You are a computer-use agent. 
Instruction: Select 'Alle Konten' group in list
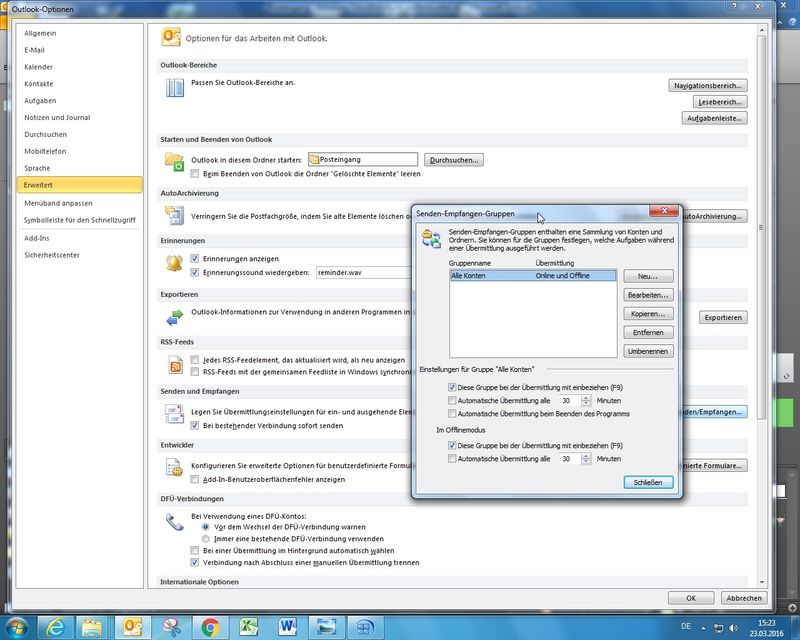click(532, 275)
